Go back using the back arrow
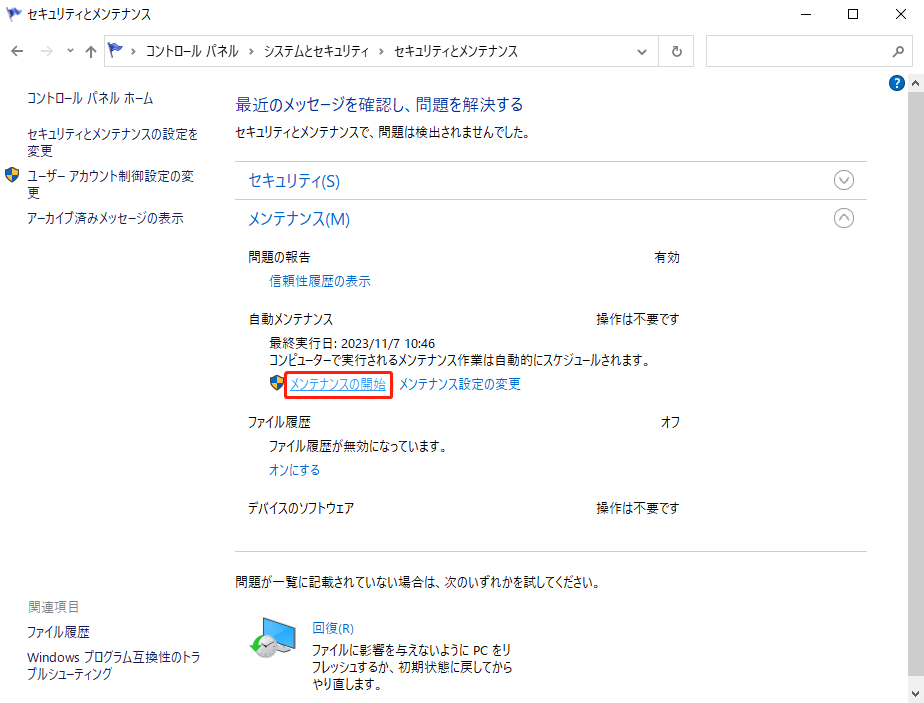924x703 pixels. (17, 51)
